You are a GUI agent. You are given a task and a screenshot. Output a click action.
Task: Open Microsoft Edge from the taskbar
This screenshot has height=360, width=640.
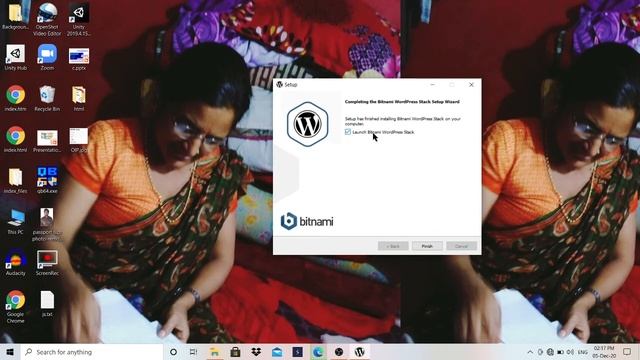tap(318, 352)
